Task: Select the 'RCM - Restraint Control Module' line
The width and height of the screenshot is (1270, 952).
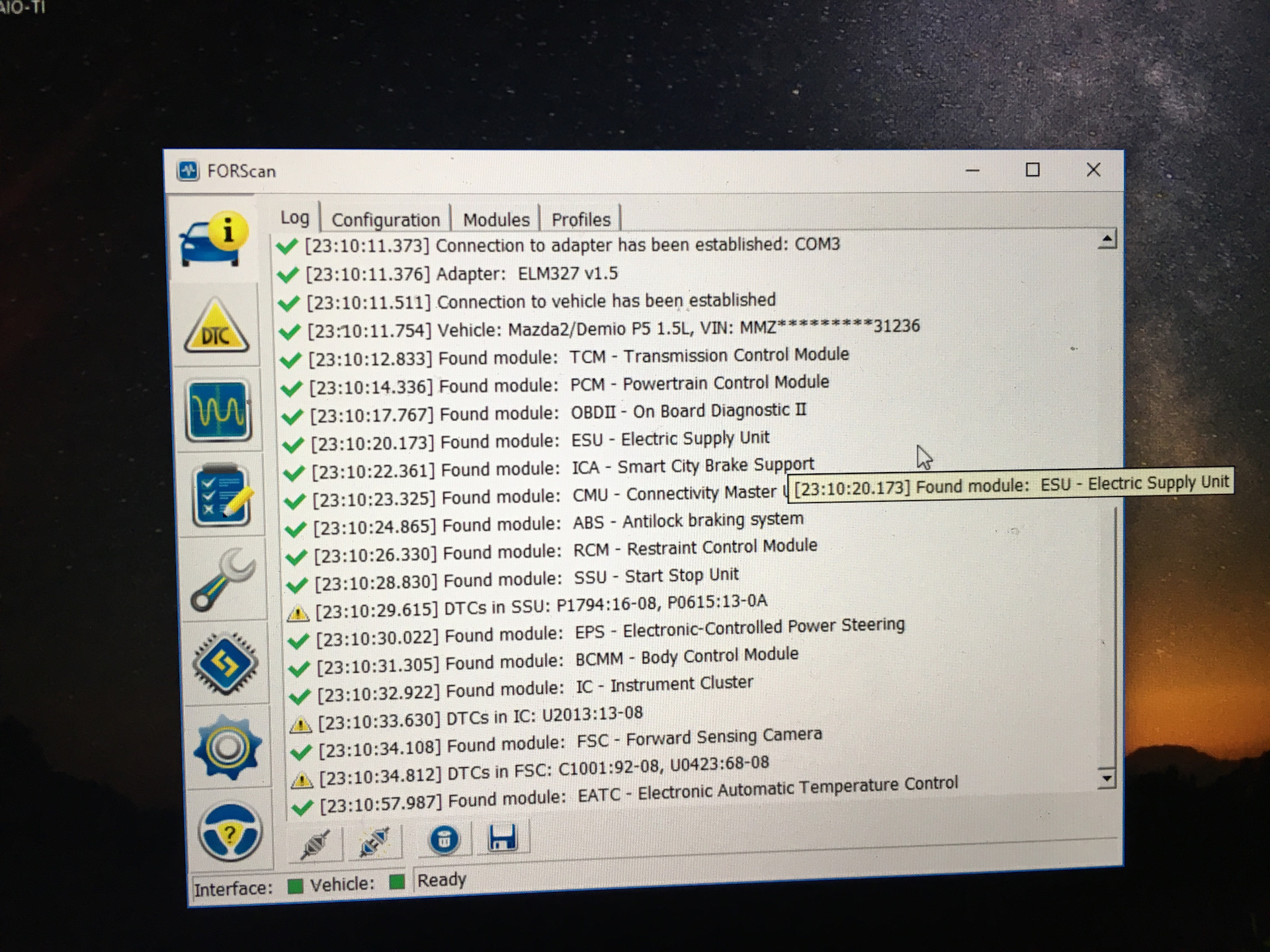Action: click(552, 550)
